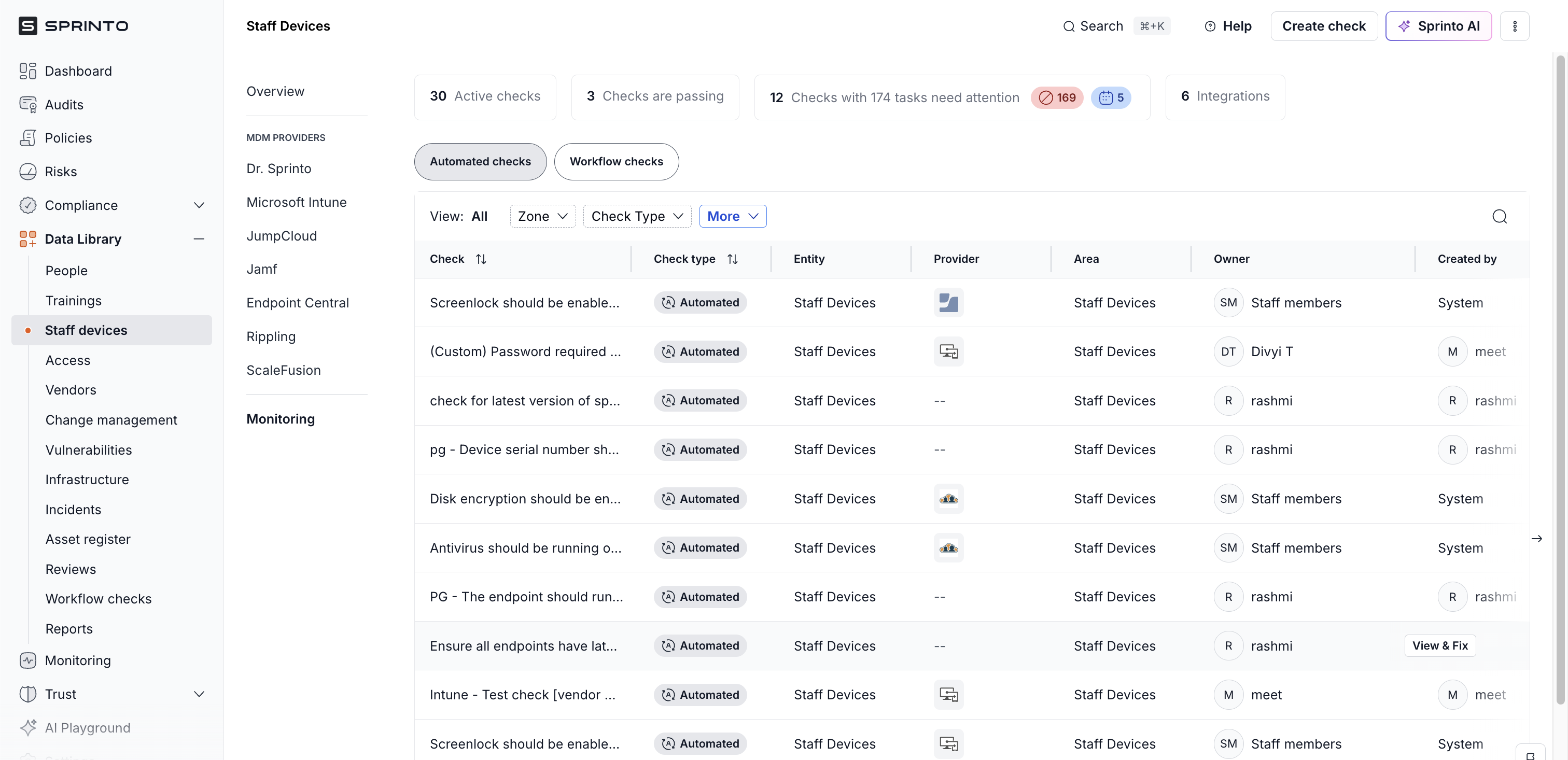The height and width of the screenshot is (760, 1568).
Task: Open Microsoft Intune provider page
Action: click(296, 202)
